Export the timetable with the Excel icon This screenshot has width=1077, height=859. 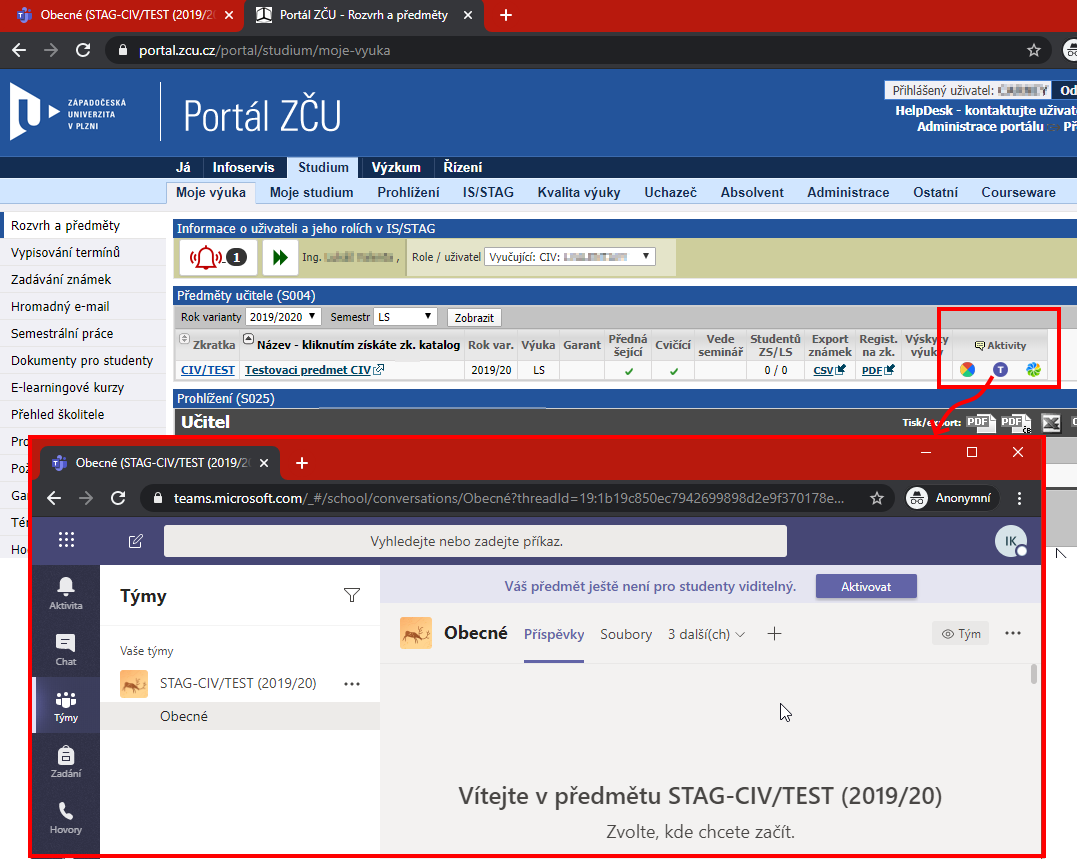1051,423
